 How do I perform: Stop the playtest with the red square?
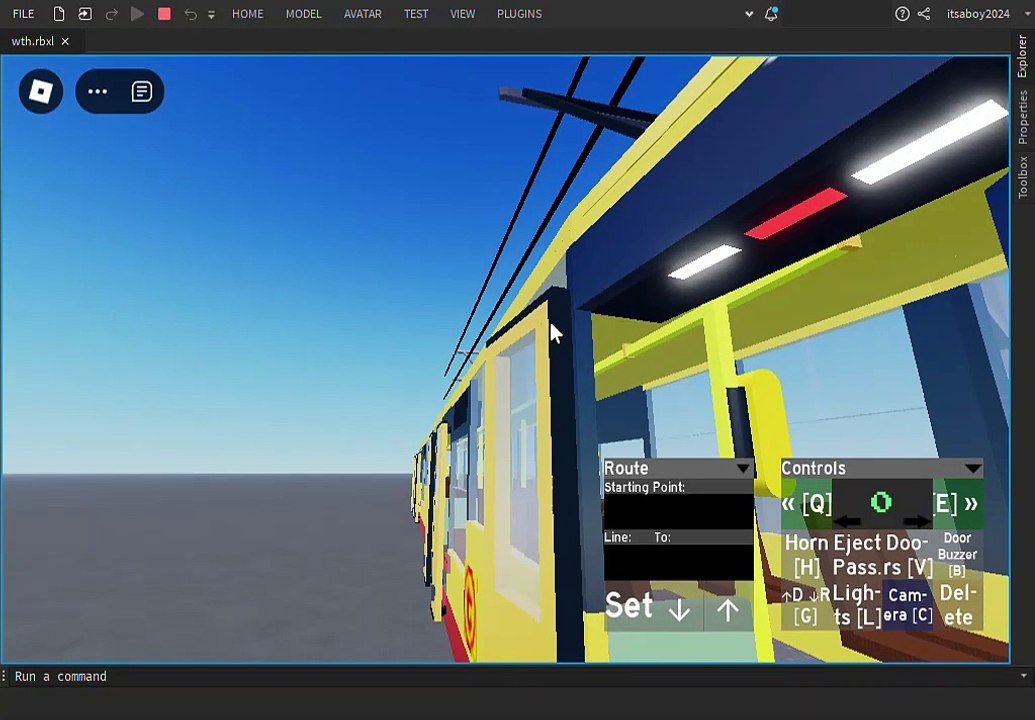[164, 14]
